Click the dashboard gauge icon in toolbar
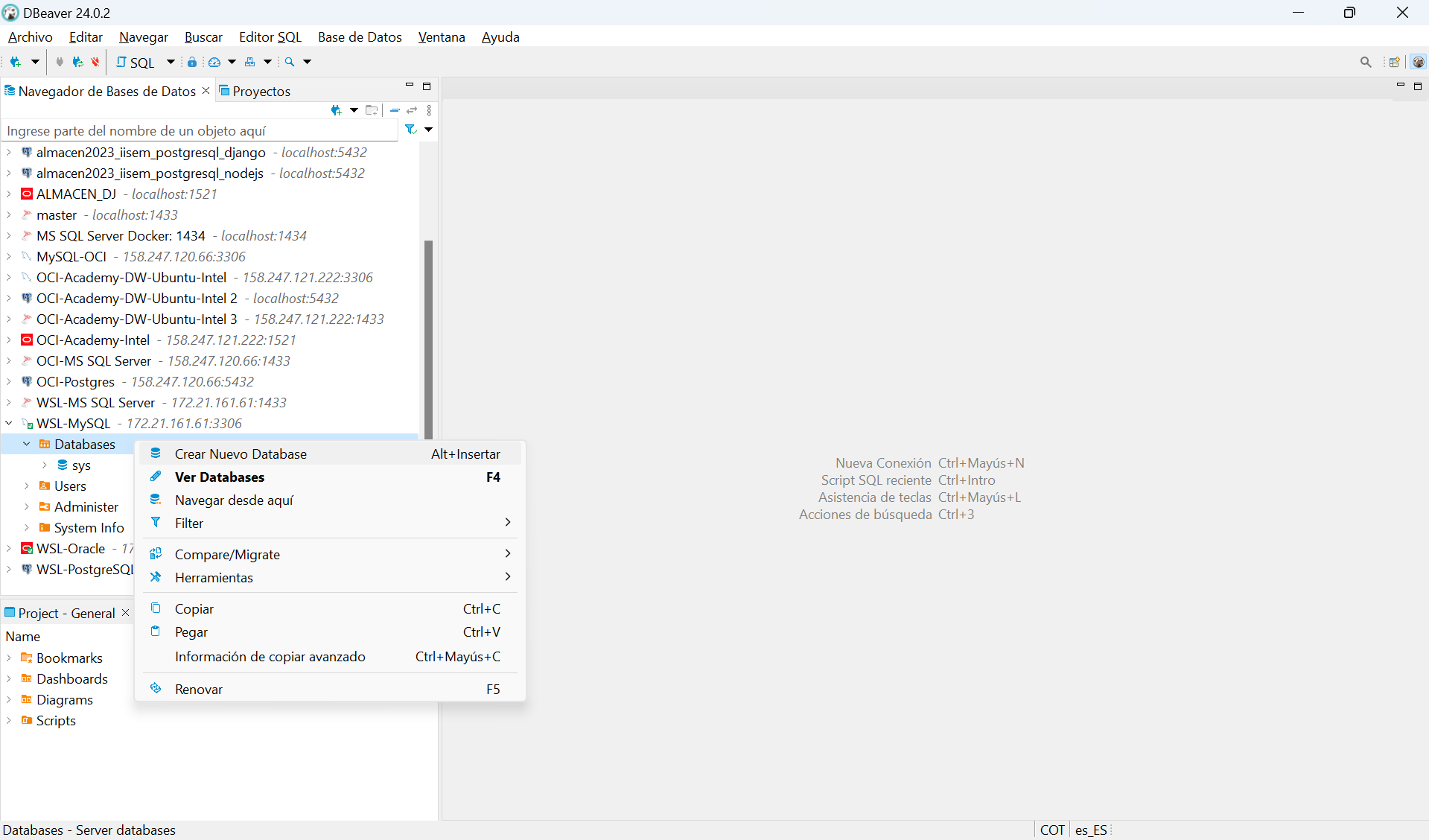The image size is (1429, 840). coord(214,62)
